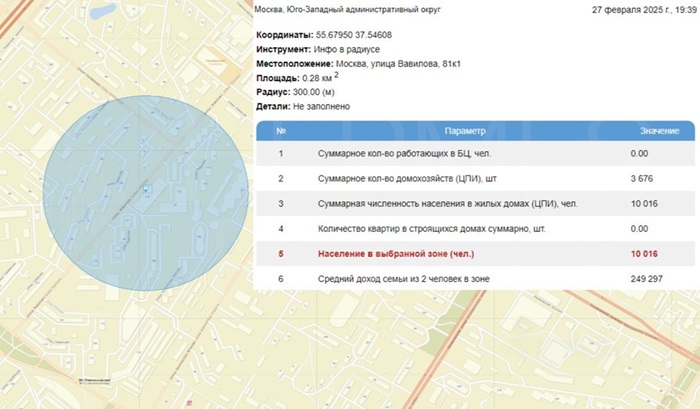Click the "Инфо в радиусе" instrument text

347,50
